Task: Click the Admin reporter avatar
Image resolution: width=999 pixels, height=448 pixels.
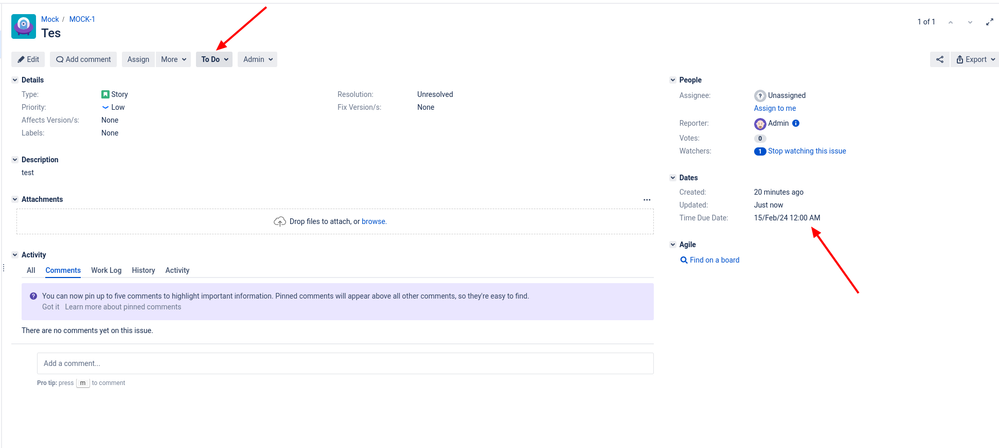Action: [759, 124]
